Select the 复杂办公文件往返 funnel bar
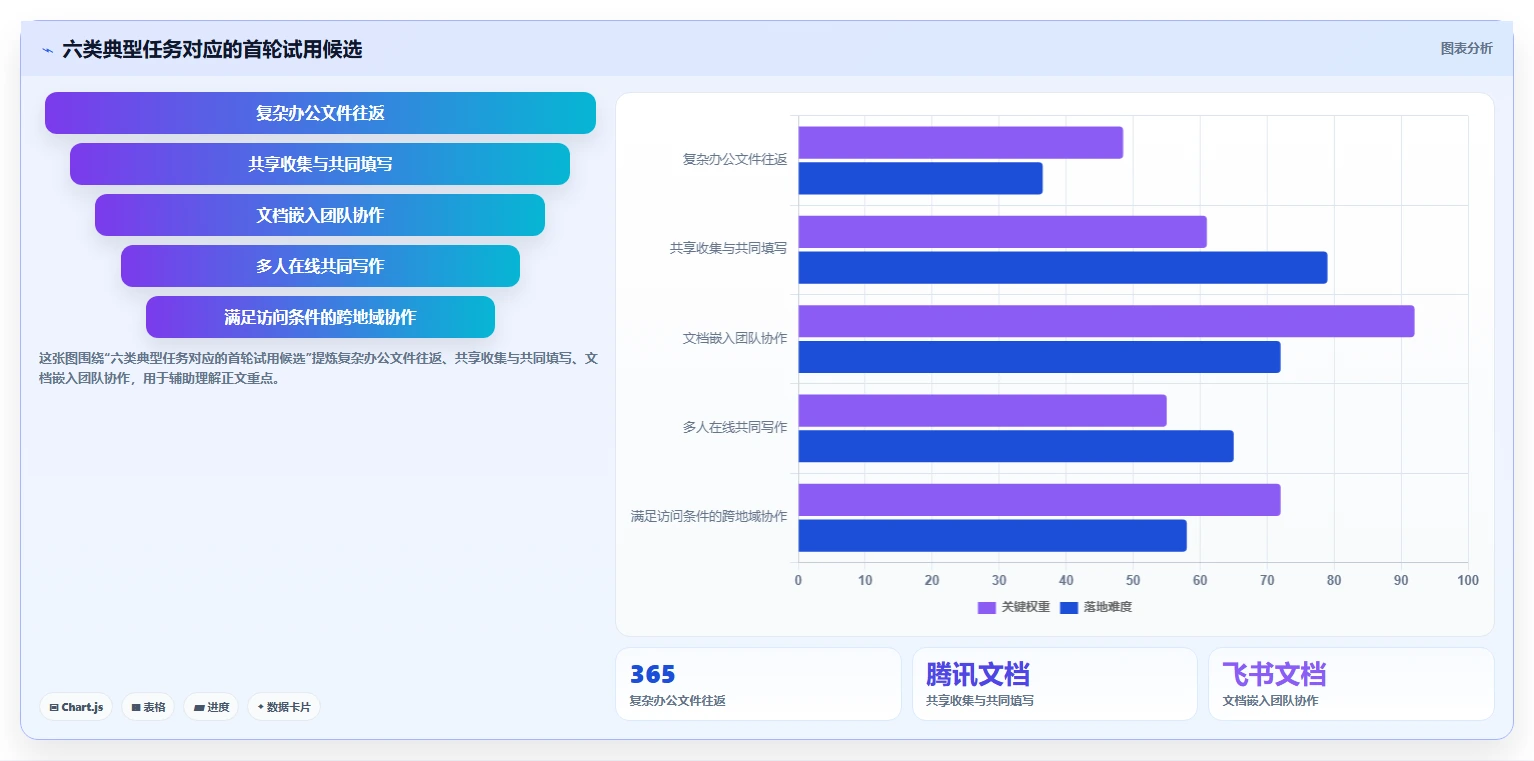Viewport: 1534px width, 761px height. coord(320,113)
